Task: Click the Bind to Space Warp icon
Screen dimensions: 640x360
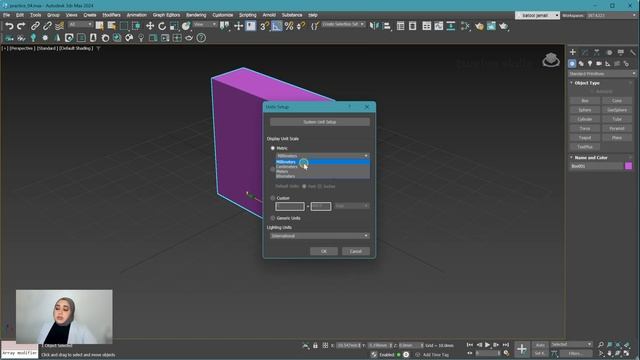Action: point(60,26)
